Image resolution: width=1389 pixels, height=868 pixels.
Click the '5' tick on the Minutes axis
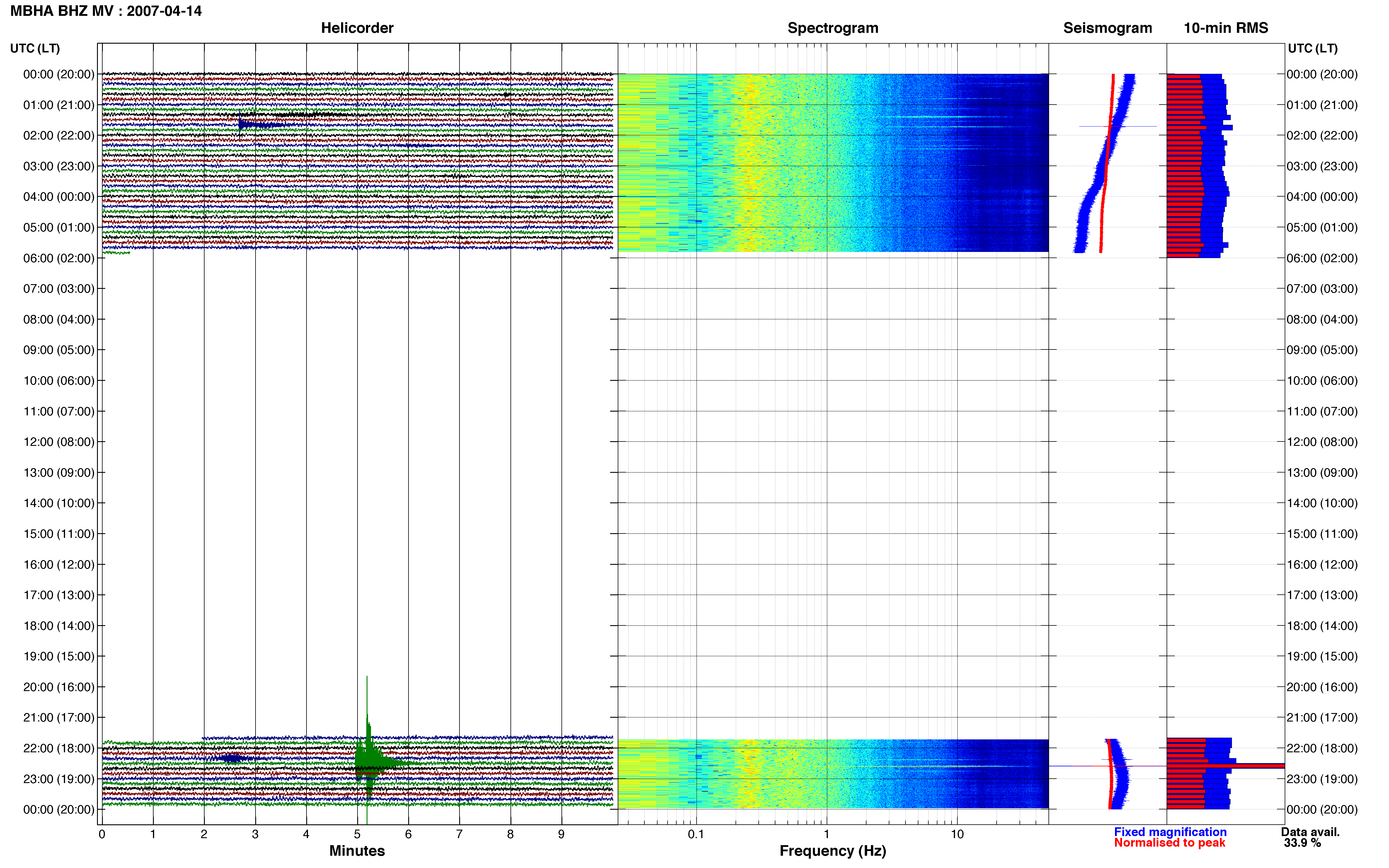pos(357,834)
